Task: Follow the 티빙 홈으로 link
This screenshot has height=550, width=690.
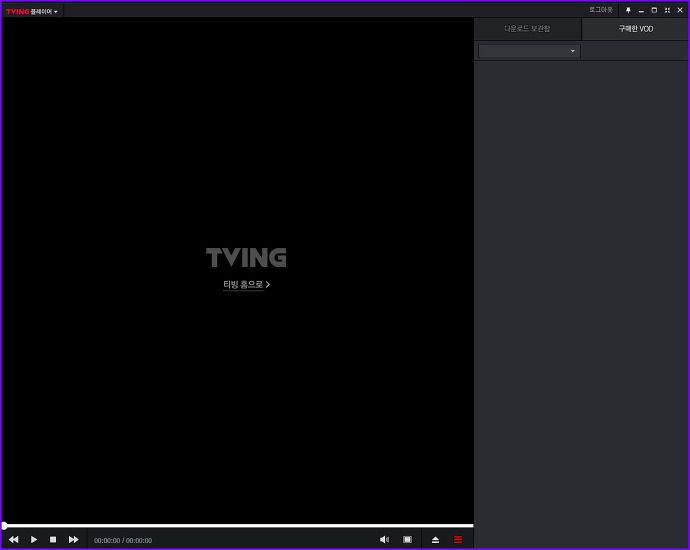Action: pos(246,284)
